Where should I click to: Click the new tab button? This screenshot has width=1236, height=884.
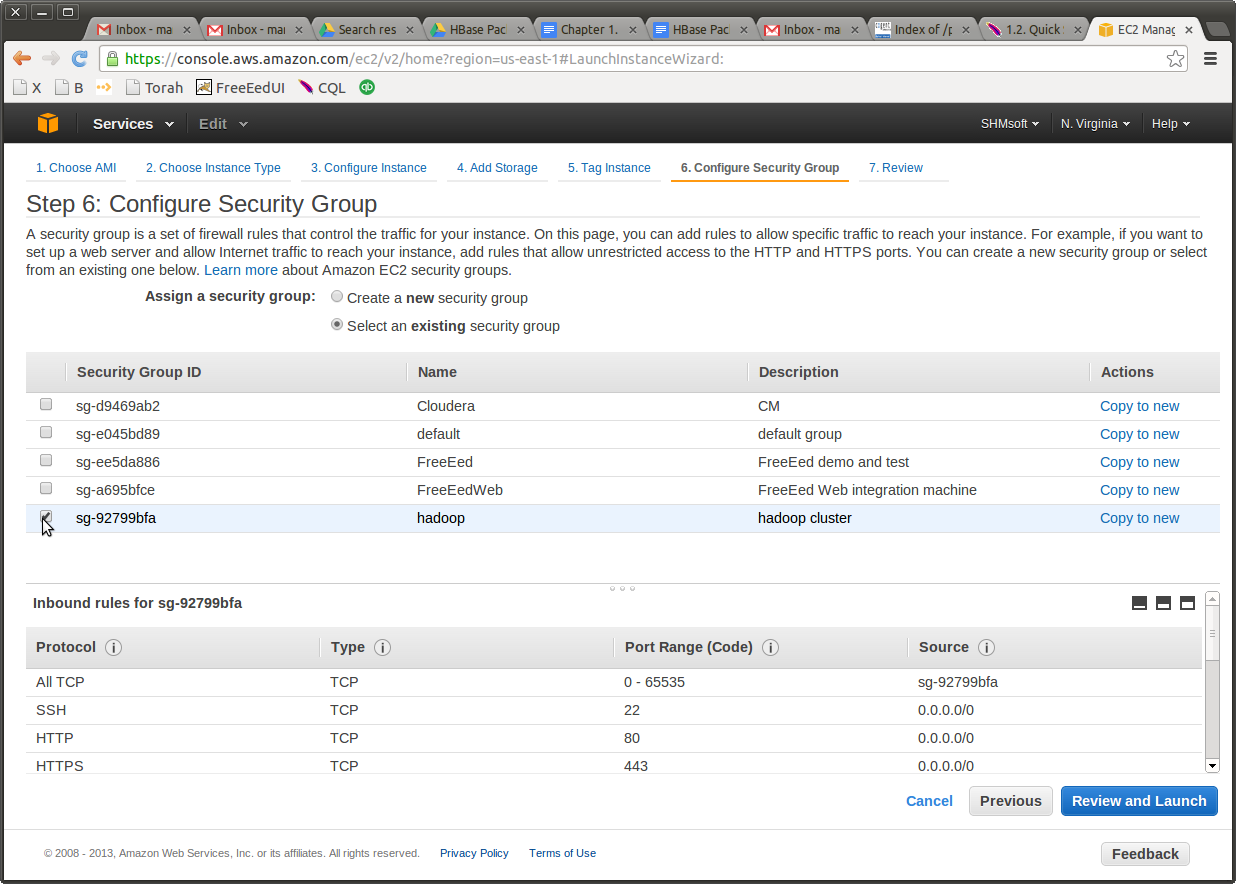[1217, 29]
